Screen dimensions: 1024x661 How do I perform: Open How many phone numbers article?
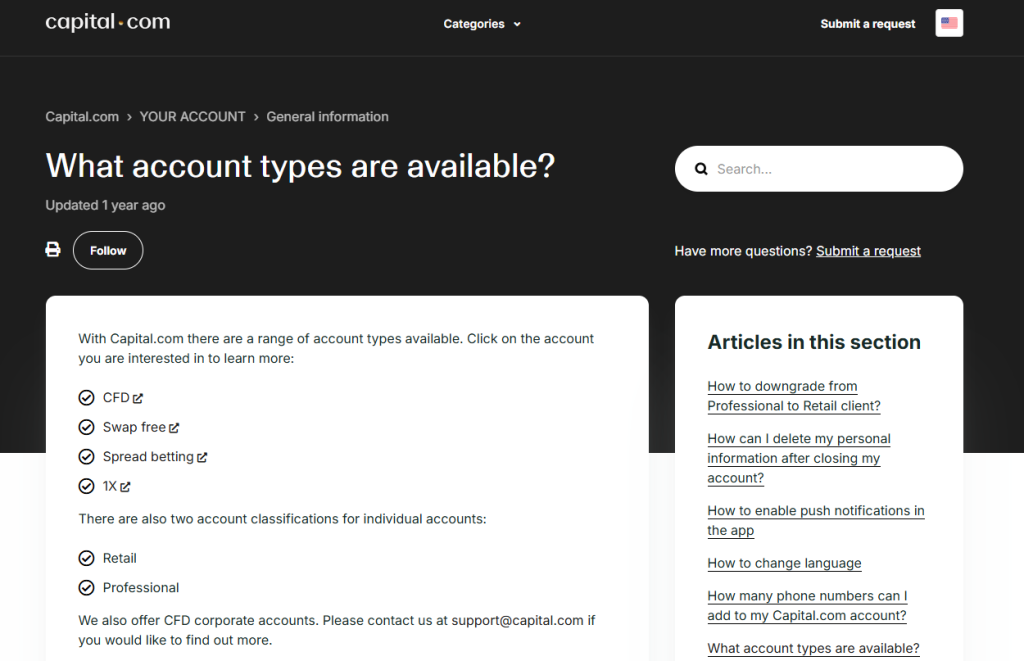point(807,605)
